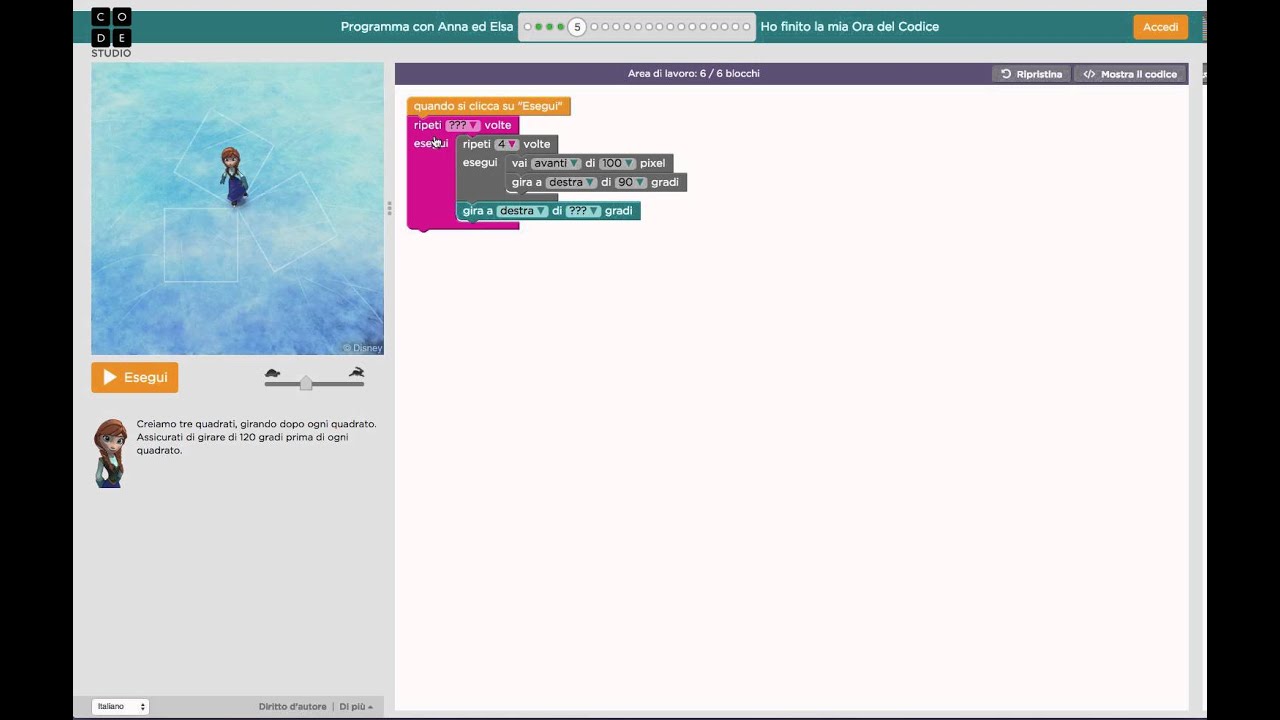1280x720 pixels.
Task: Click the 'esegui' label inside the gray ripeti block
Action: click(480, 163)
